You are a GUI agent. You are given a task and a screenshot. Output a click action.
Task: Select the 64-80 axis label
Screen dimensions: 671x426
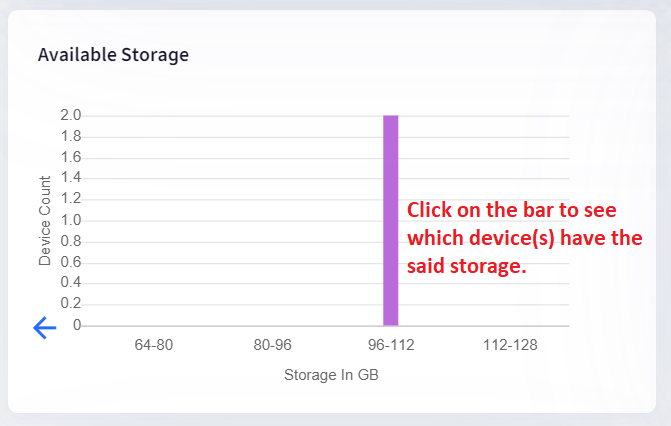154,345
